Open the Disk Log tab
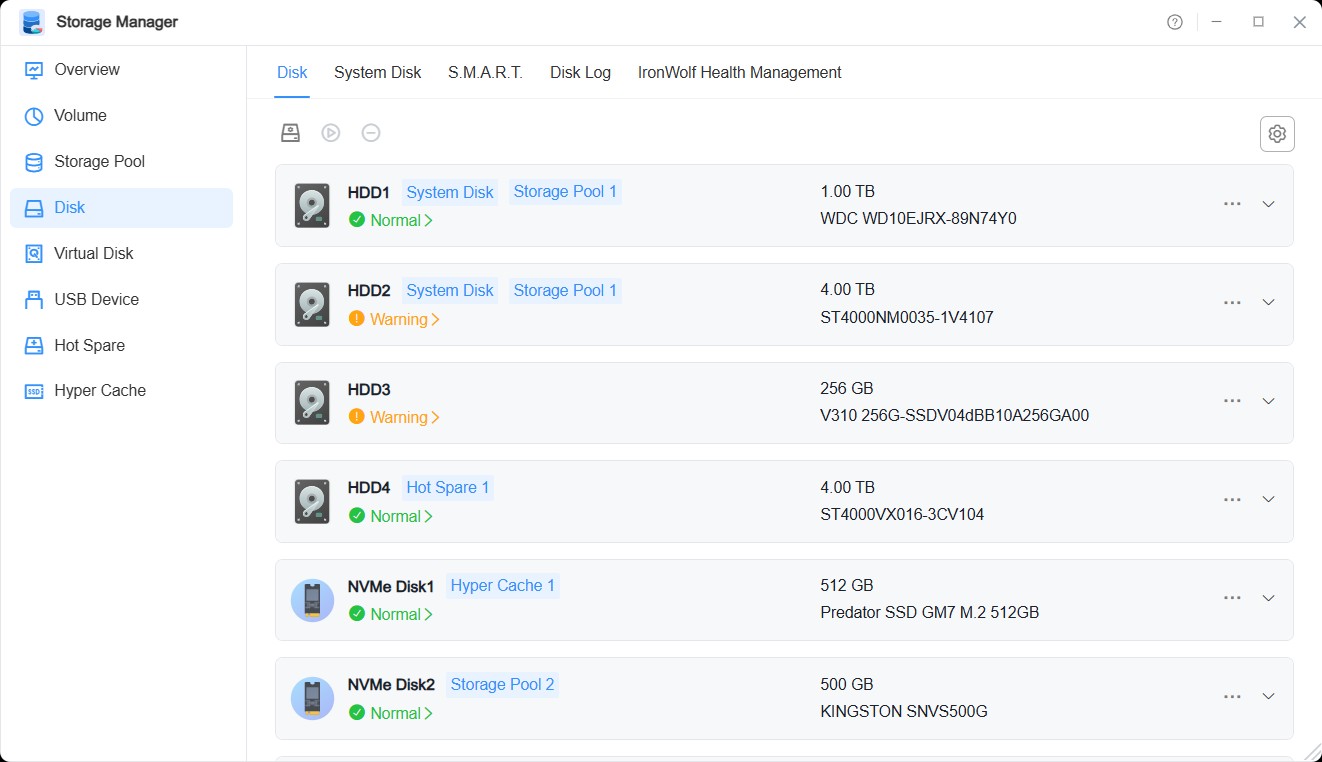The width and height of the screenshot is (1322, 762). (x=580, y=72)
